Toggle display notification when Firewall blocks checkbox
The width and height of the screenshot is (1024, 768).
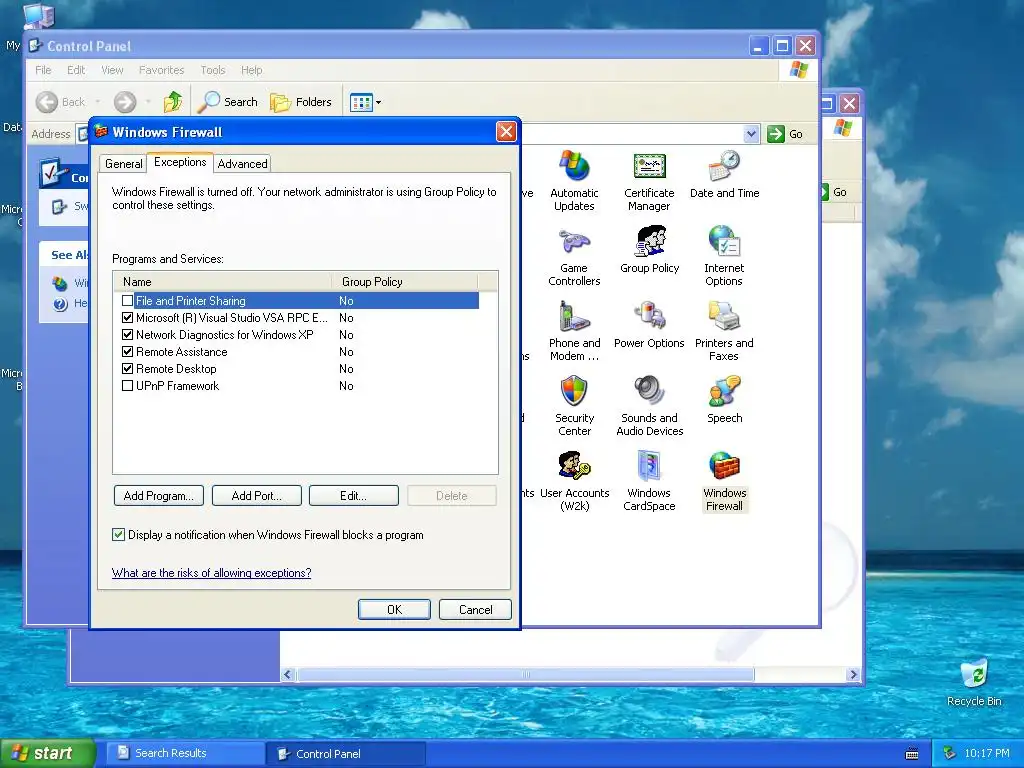pos(118,534)
